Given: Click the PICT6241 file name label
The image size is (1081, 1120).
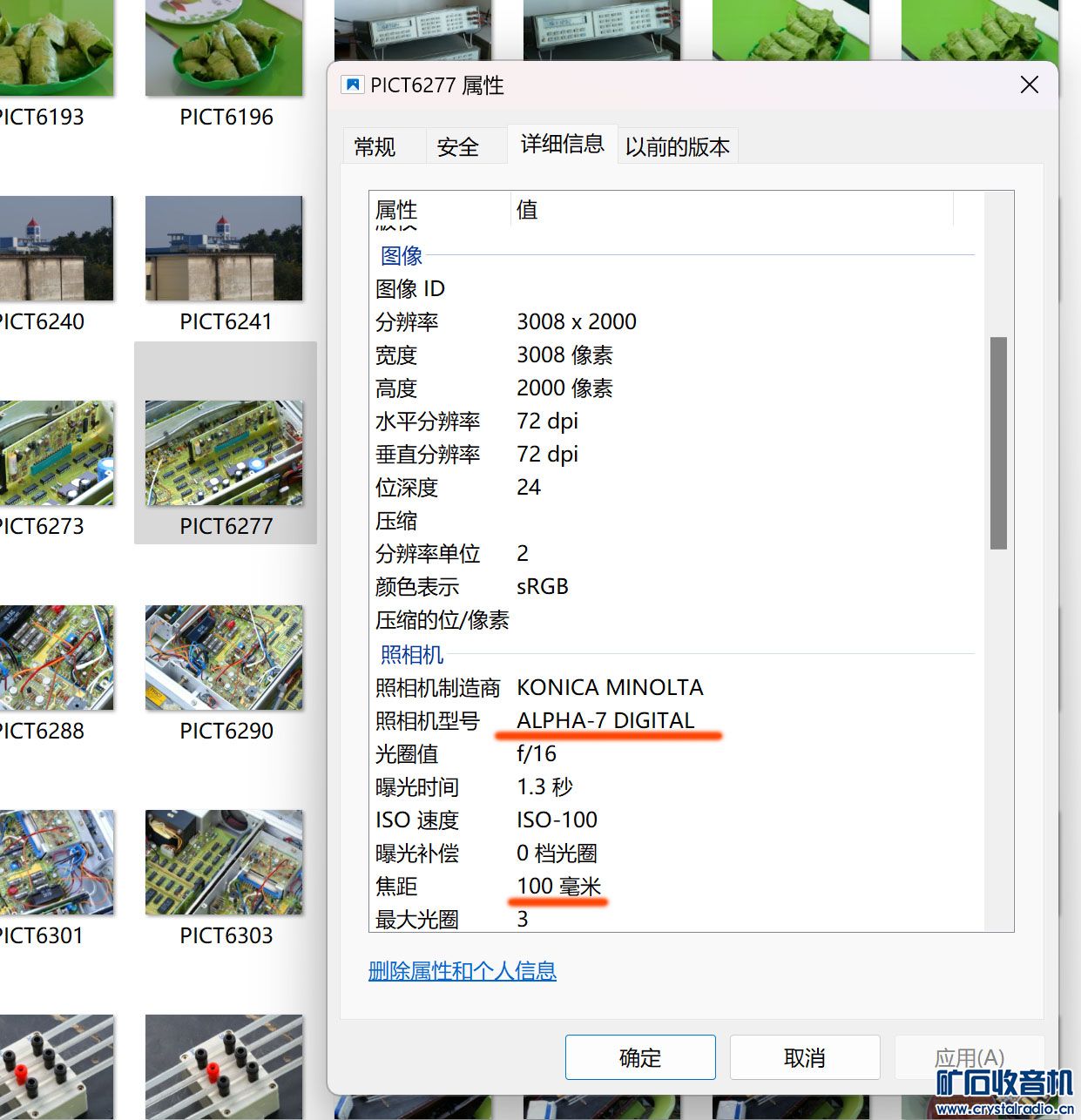Looking at the screenshot, I should pos(226,321).
